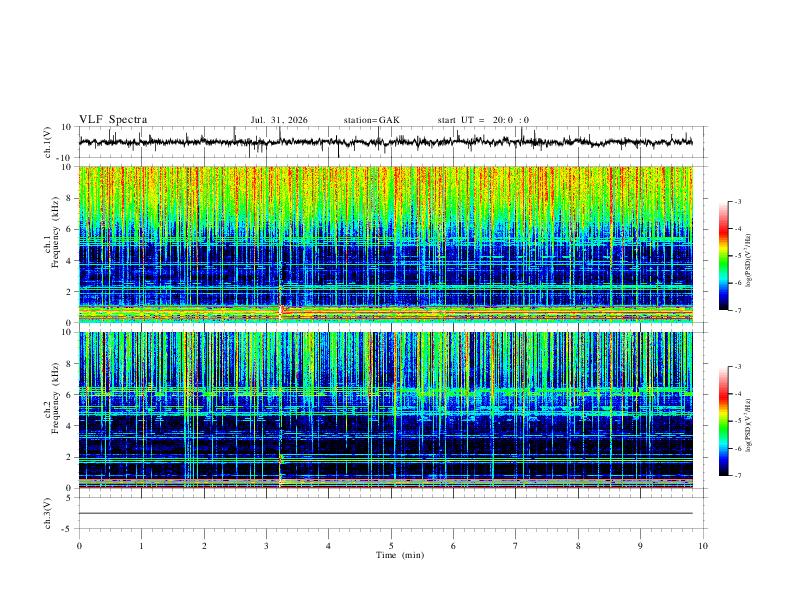The height and width of the screenshot is (612, 792).
Task: Click the flat ch.3 voltage trace line
Action: click(x=386, y=513)
